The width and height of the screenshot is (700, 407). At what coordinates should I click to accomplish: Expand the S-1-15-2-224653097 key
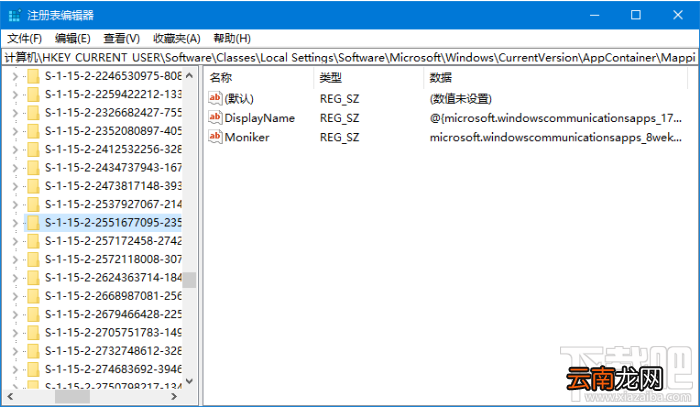pyautogui.click(x=15, y=76)
